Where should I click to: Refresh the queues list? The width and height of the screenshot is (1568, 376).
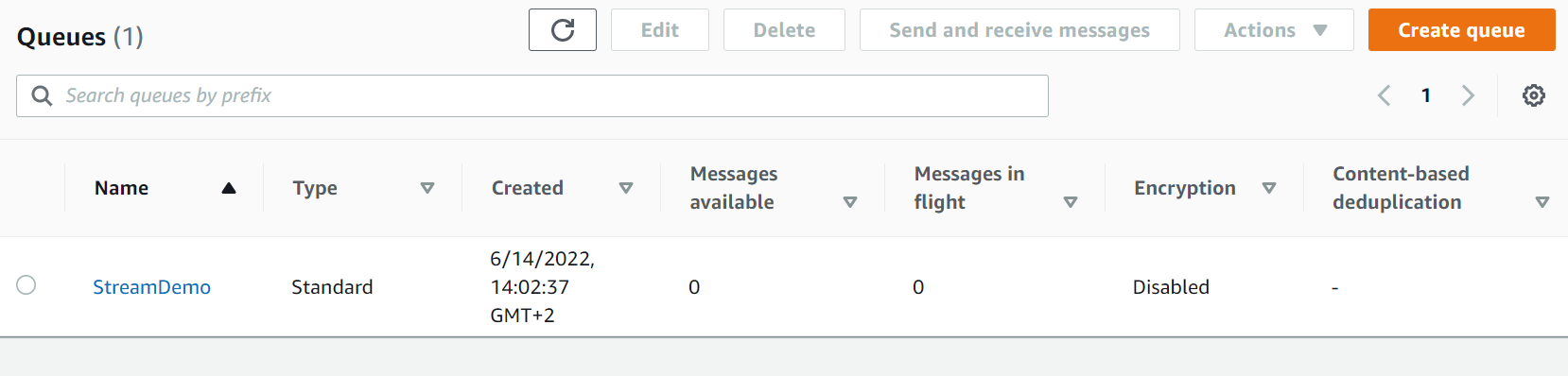563,30
